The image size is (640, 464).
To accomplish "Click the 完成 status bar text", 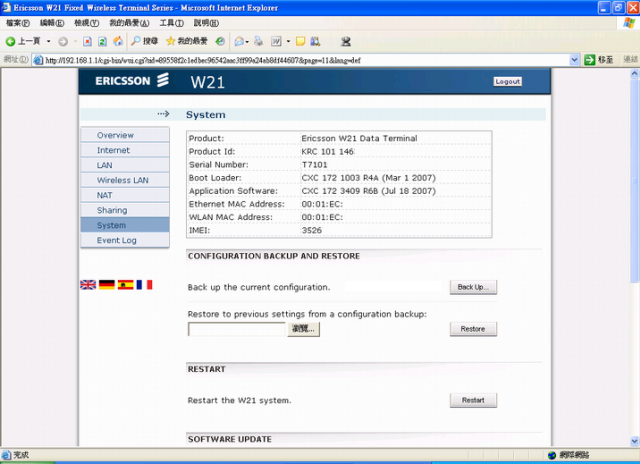I will click(21, 455).
